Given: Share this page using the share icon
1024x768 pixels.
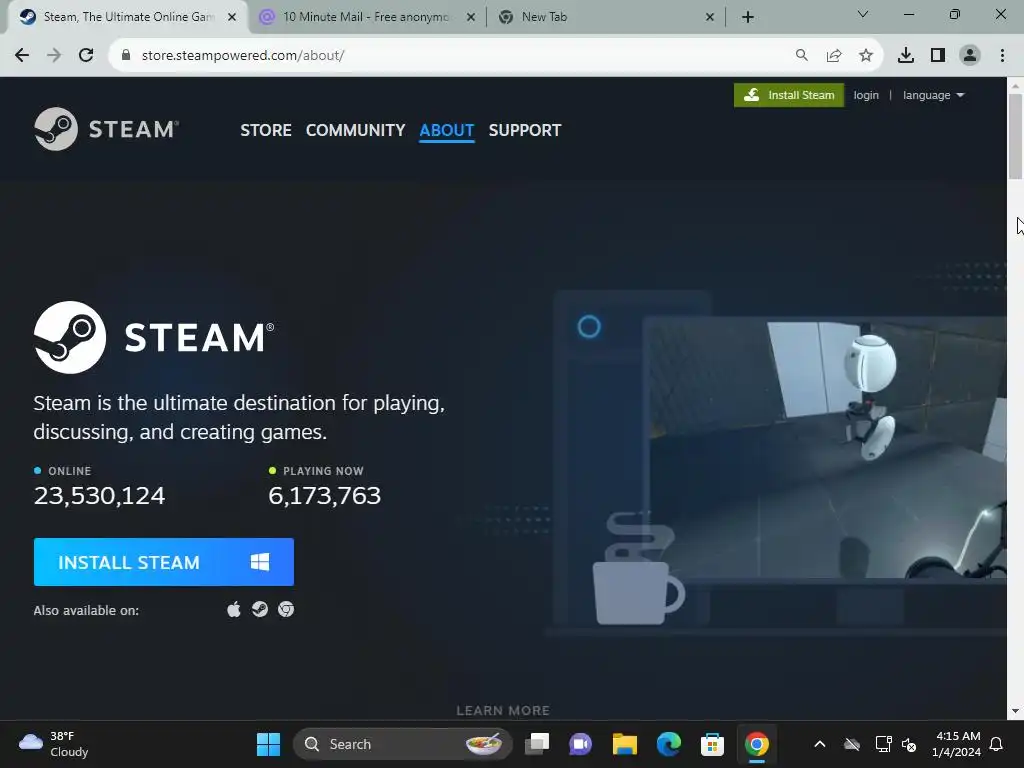Looking at the screenshot, I should point(834,56).
